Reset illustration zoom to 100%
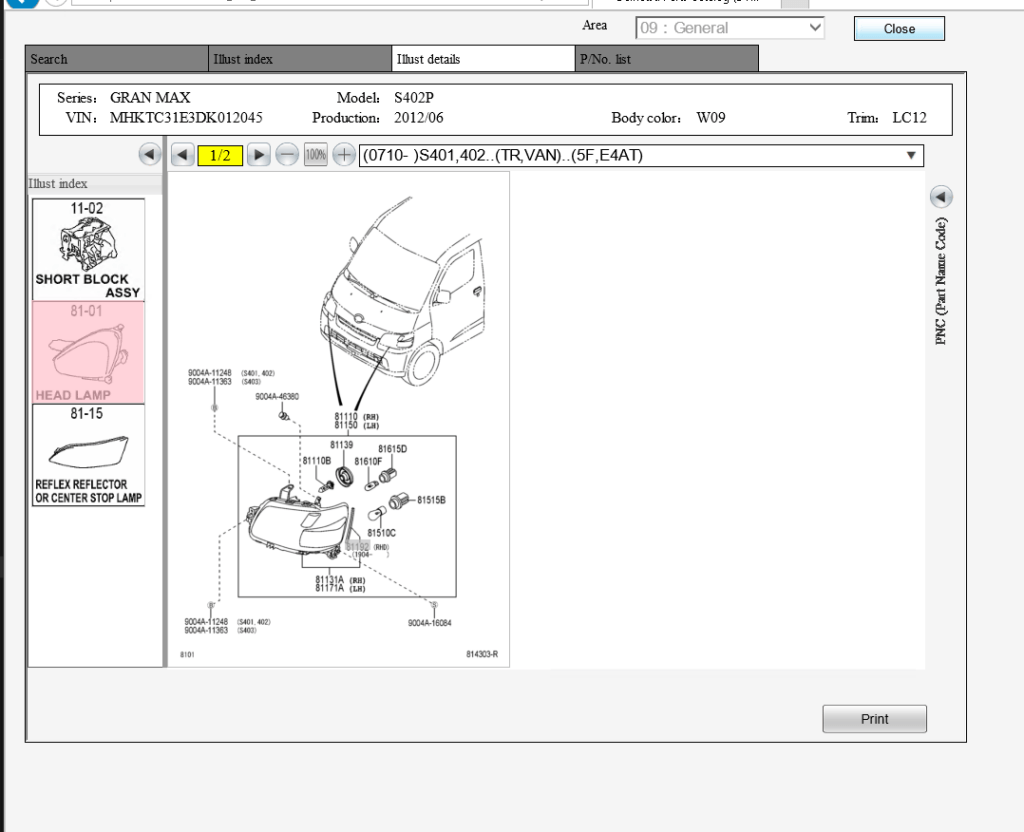The image size is (1024, 832). point(315,155)
